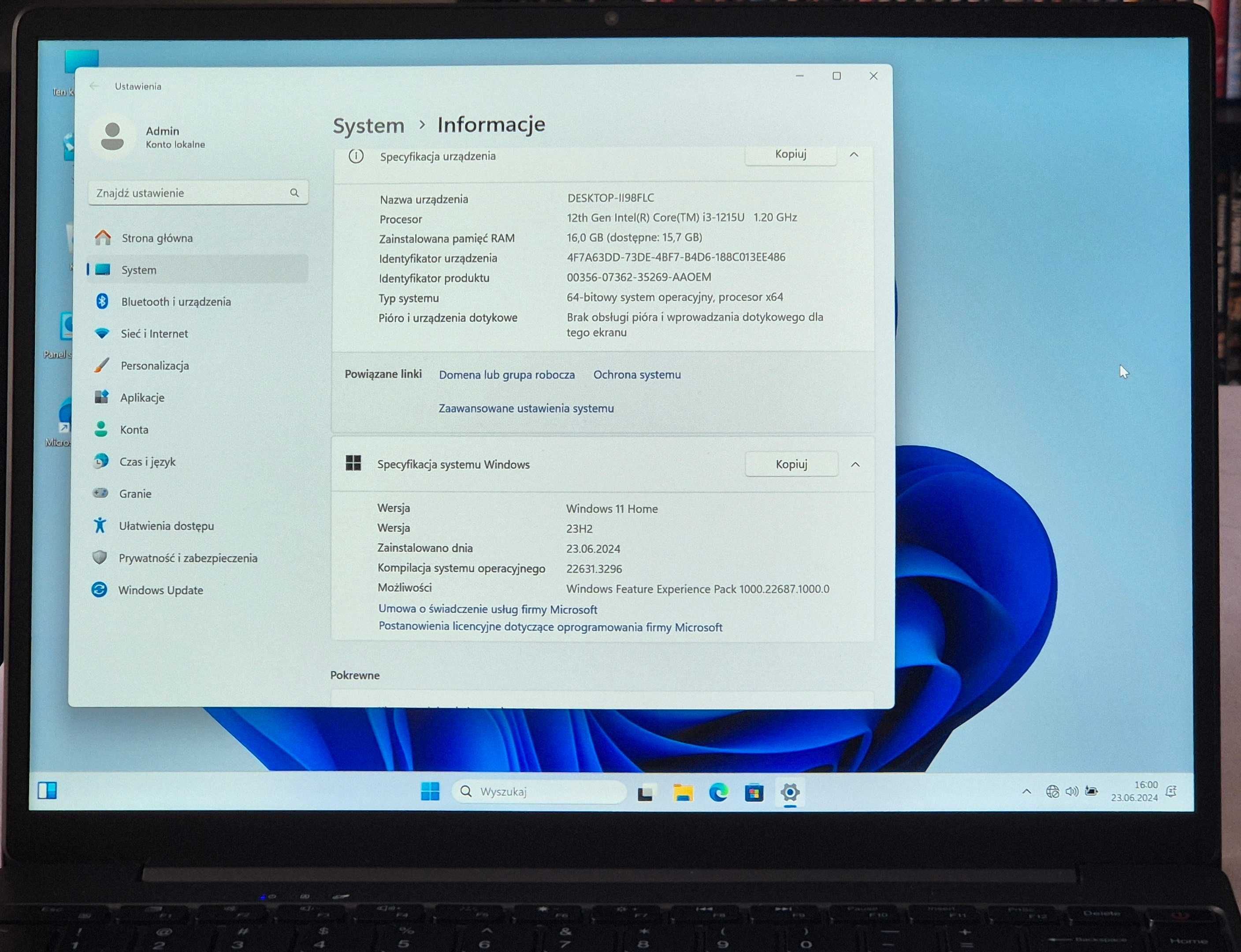The image size is (1241, 952).
Task: Collapse the Specyfikacja systemu Windows section
Action: point(856,465)
